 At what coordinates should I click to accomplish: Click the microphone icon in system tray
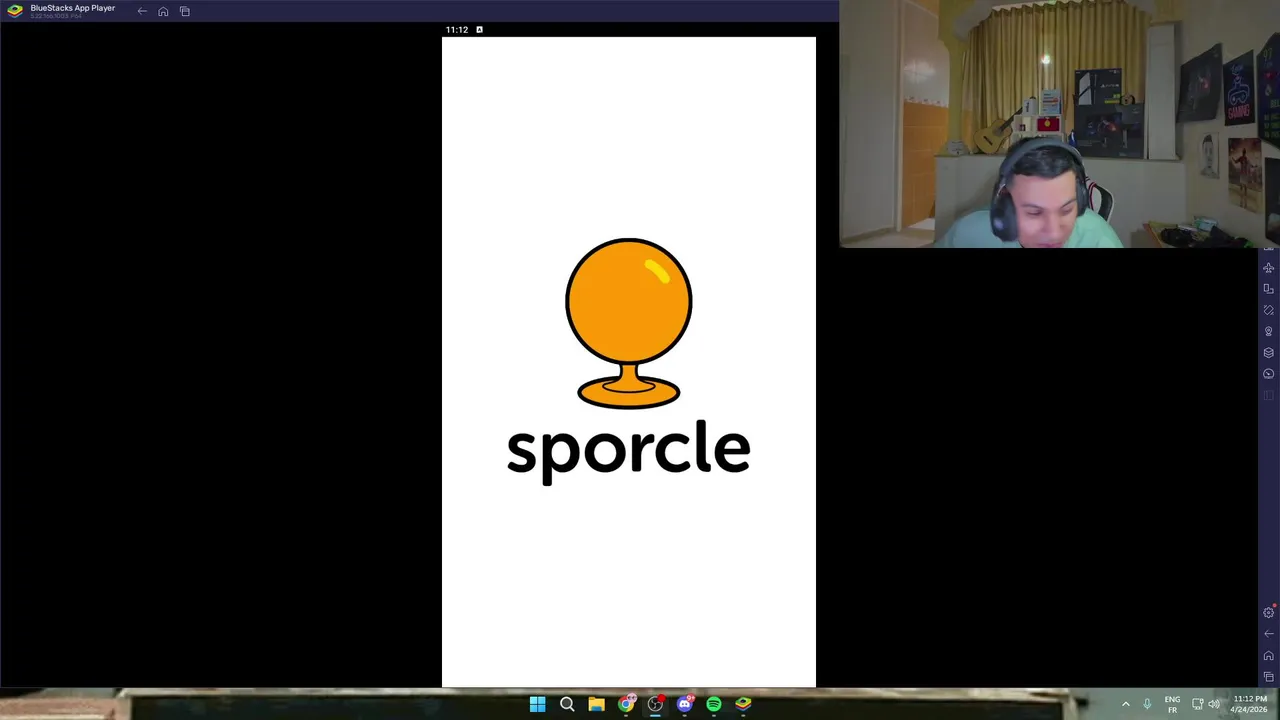click(x=1147, y=704)
